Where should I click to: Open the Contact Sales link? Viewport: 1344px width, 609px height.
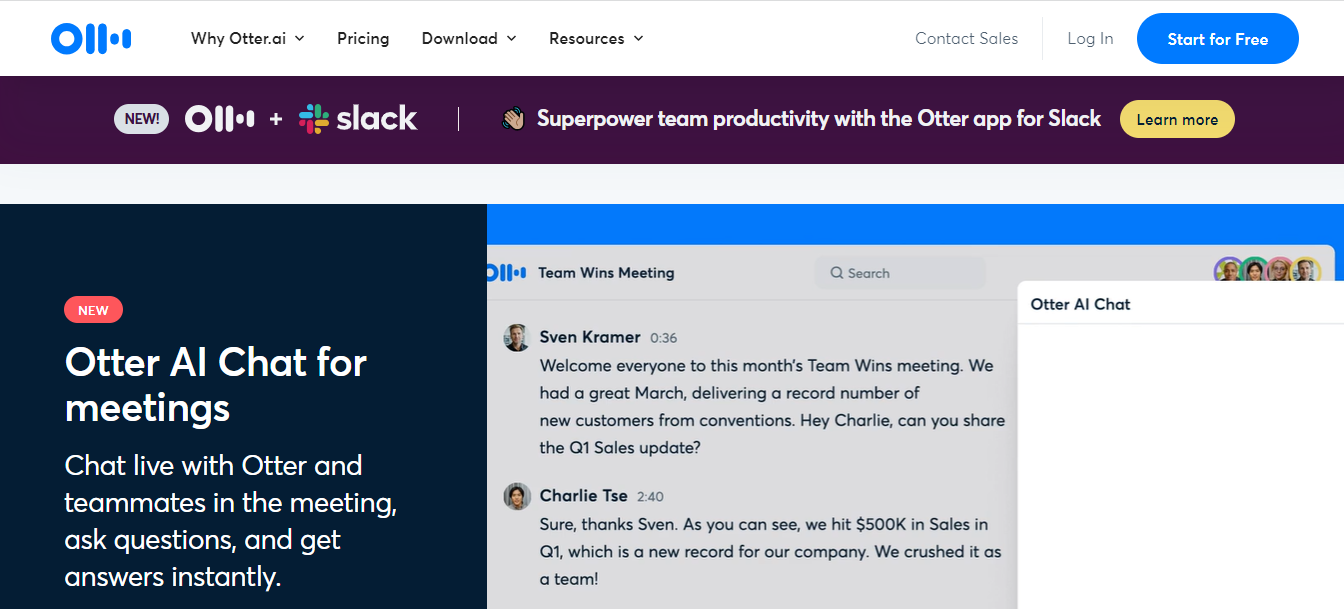coord(966,39)
